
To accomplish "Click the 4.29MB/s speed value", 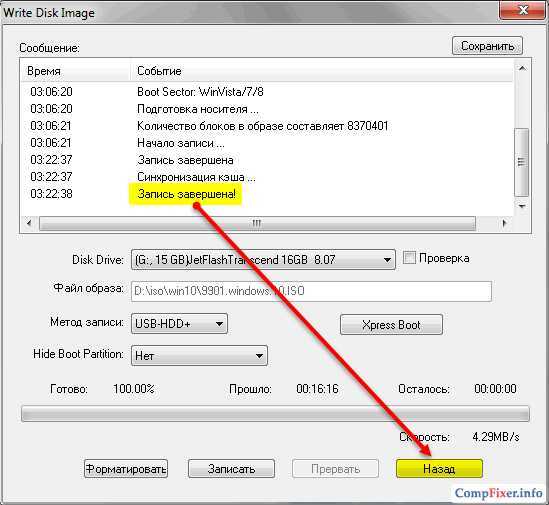I will 495,437.
